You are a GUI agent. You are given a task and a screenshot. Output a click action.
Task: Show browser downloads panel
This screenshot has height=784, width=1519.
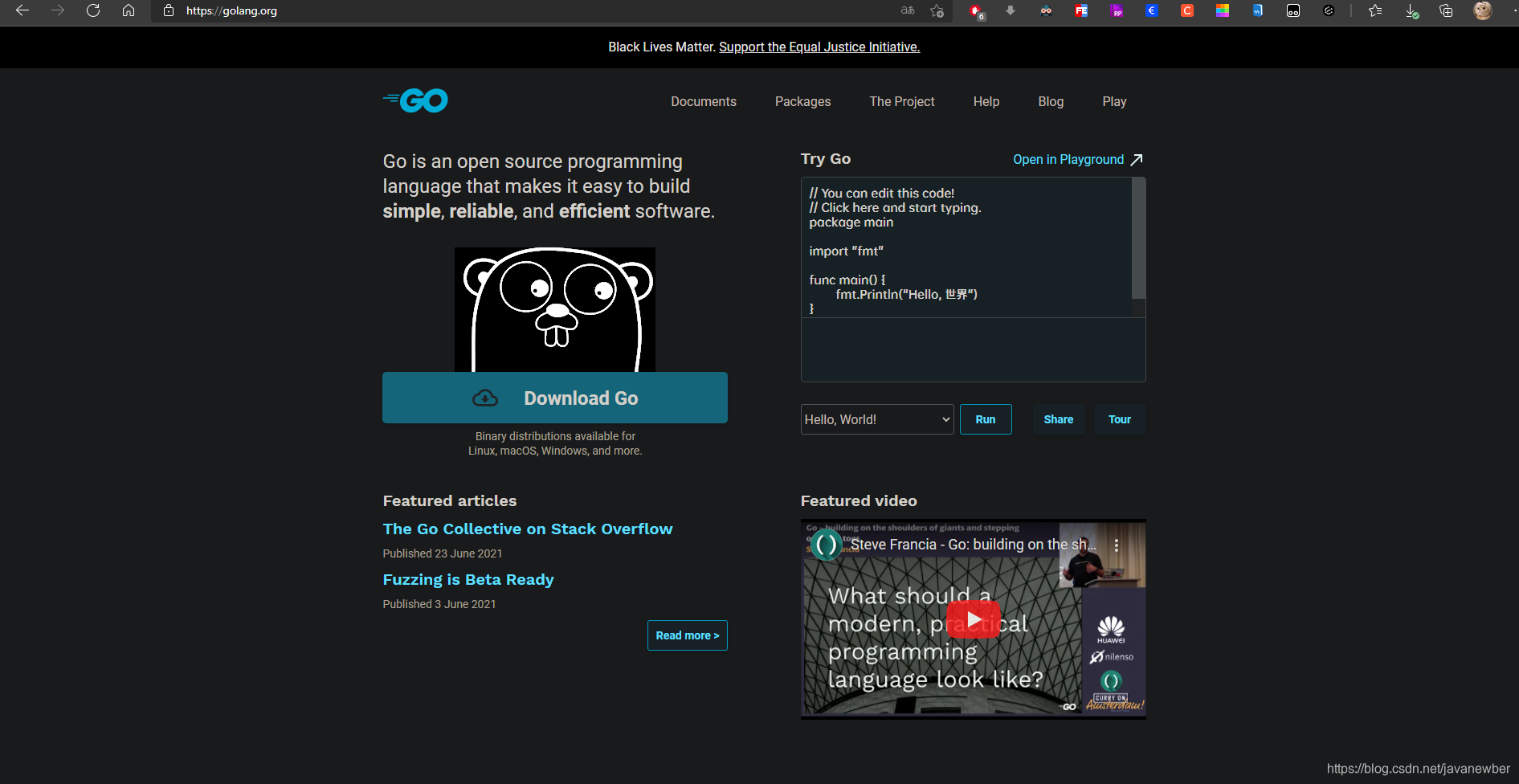pyautogui.click(x=1411, y=10)
